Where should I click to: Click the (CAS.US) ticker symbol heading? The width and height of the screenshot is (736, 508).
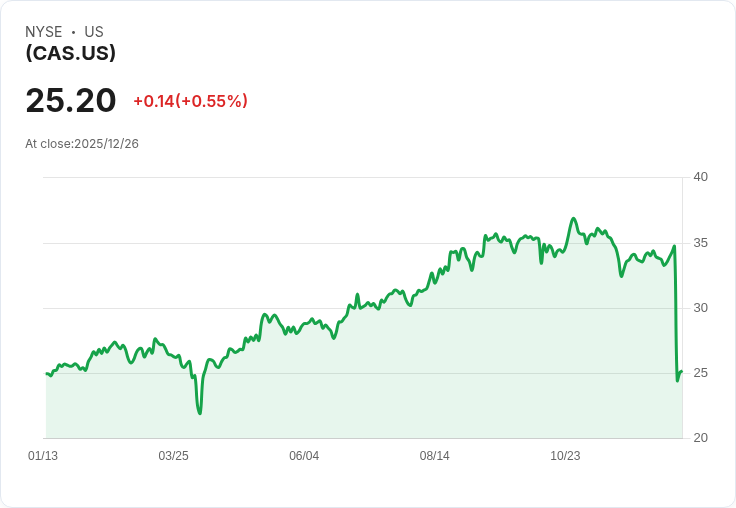tap(70, 53)
